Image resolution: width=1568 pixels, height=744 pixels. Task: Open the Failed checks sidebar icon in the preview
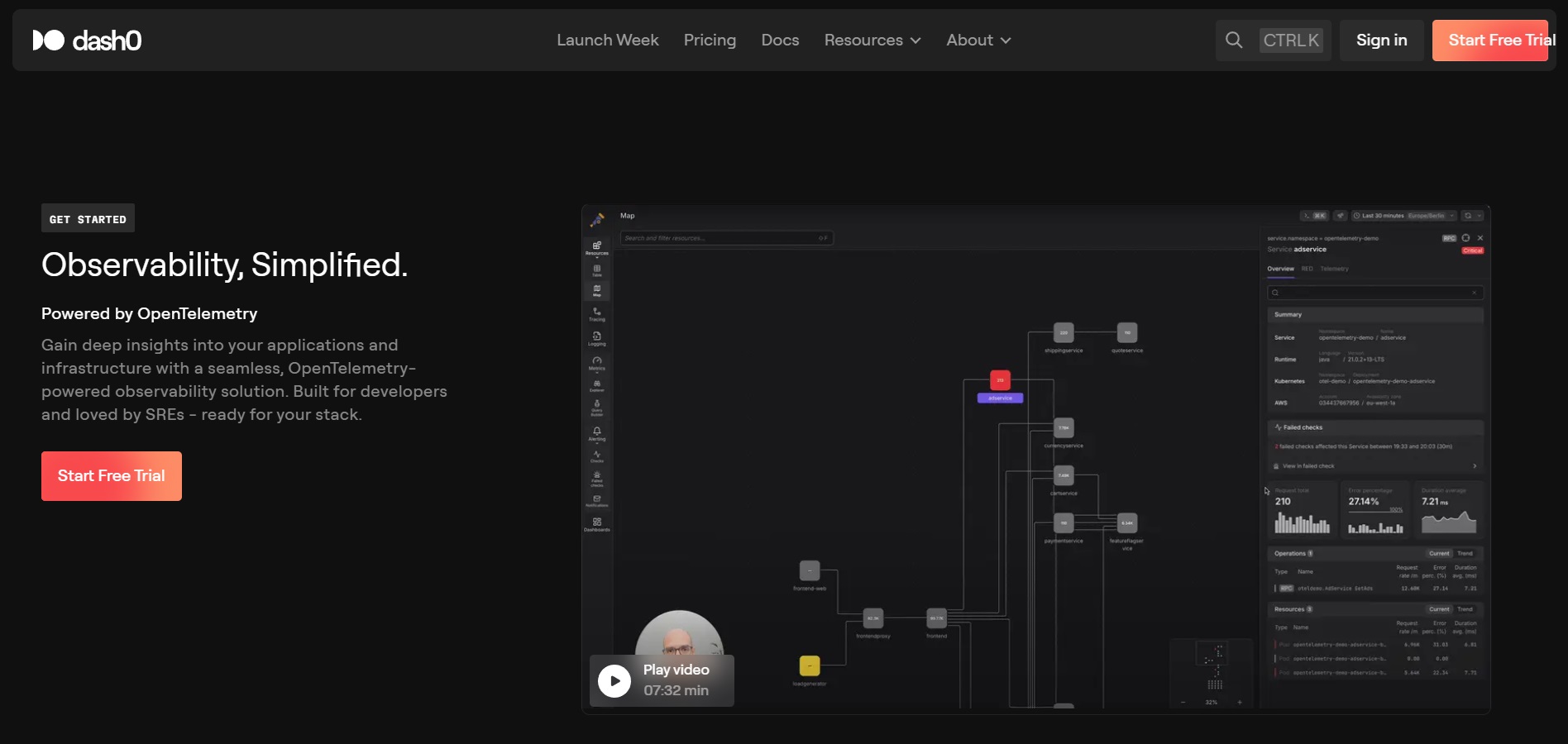click(597, 479)
